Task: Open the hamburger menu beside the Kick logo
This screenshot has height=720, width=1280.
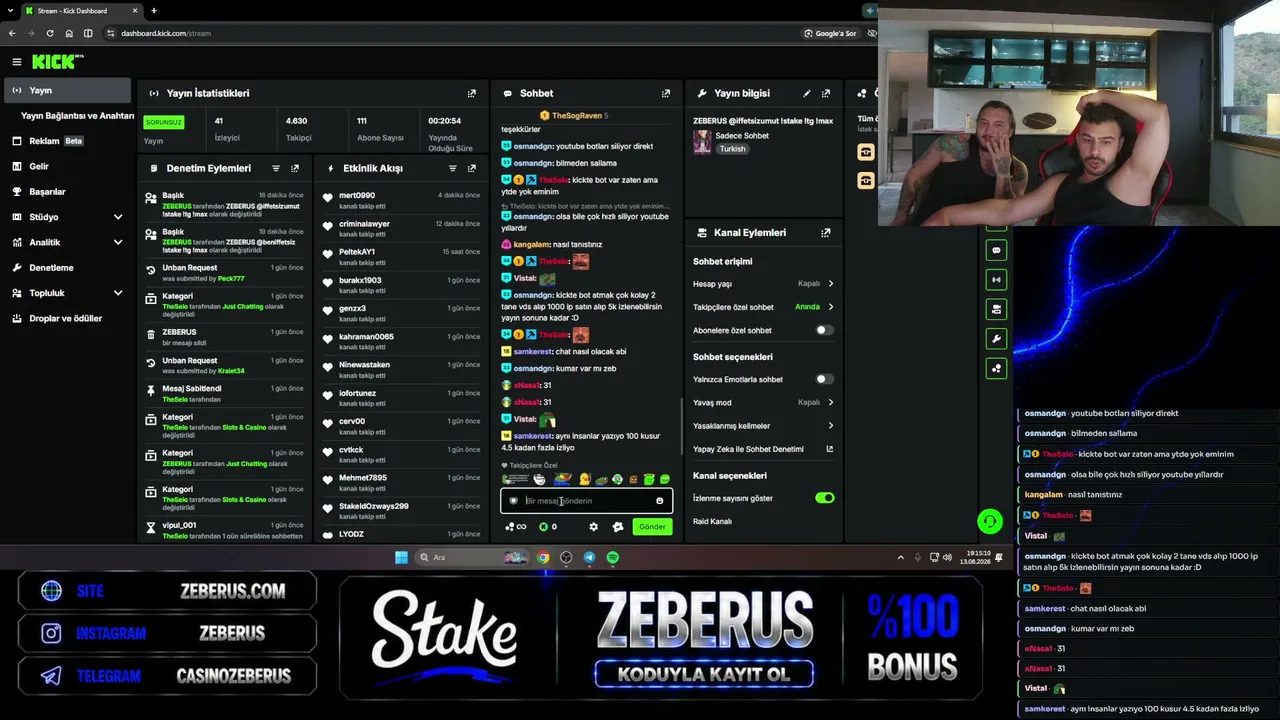Action: pyautogui.click(x=17, y=62)
